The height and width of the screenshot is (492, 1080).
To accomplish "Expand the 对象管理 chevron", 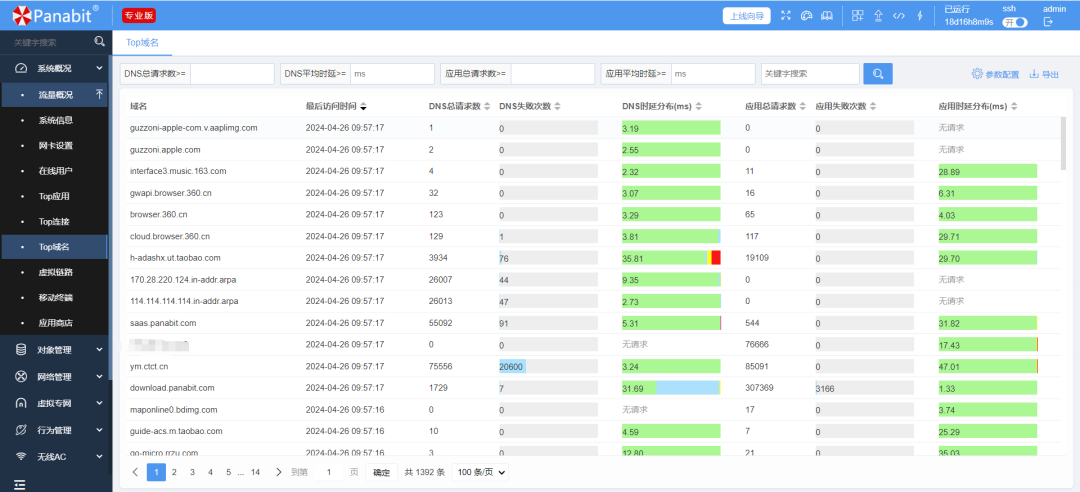I will click(99, 349).
